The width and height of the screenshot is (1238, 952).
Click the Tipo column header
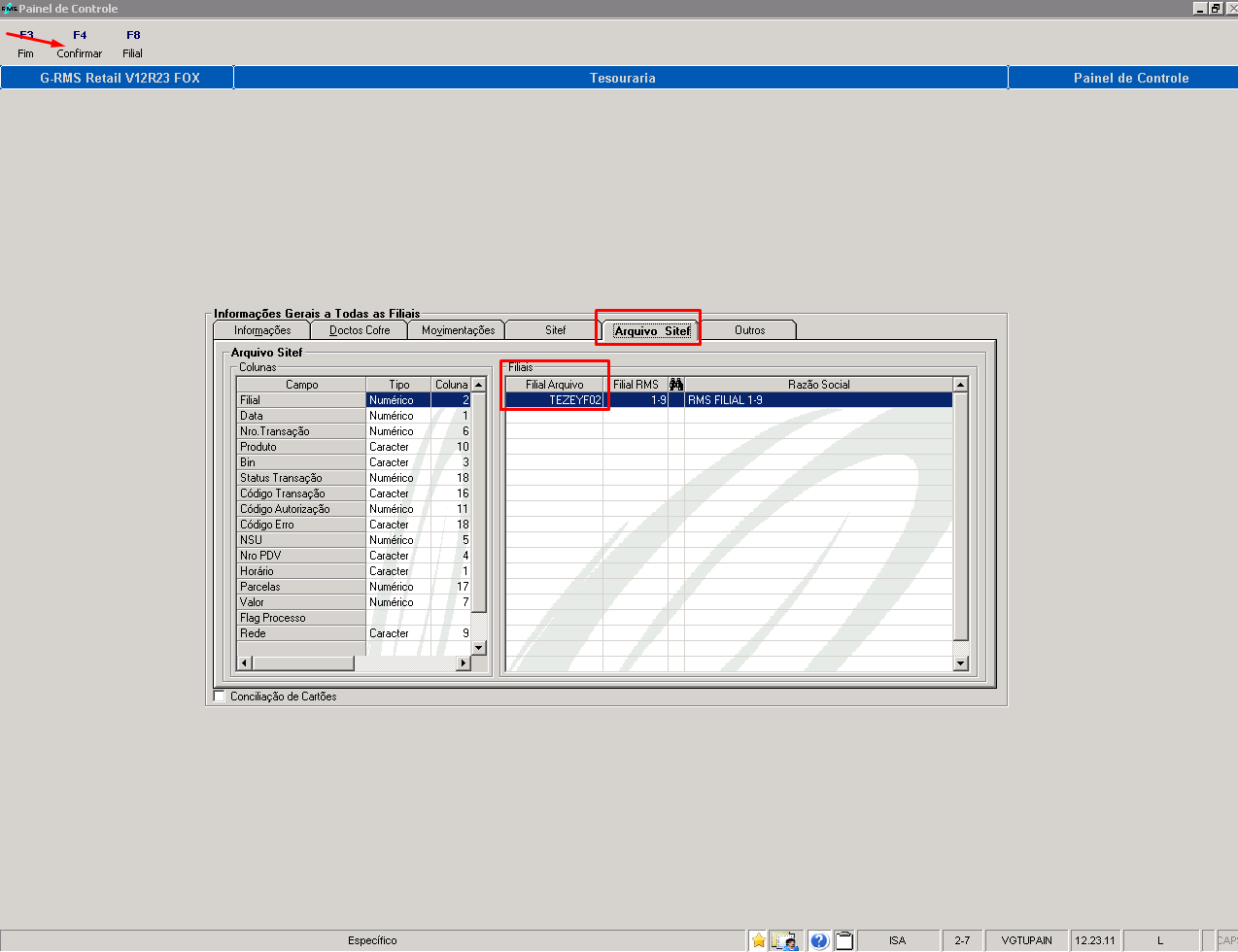[x=398, y=385]
